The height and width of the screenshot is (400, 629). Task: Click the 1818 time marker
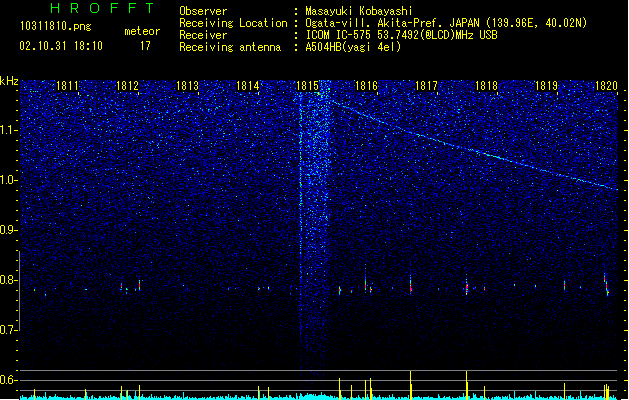(486, 86)
